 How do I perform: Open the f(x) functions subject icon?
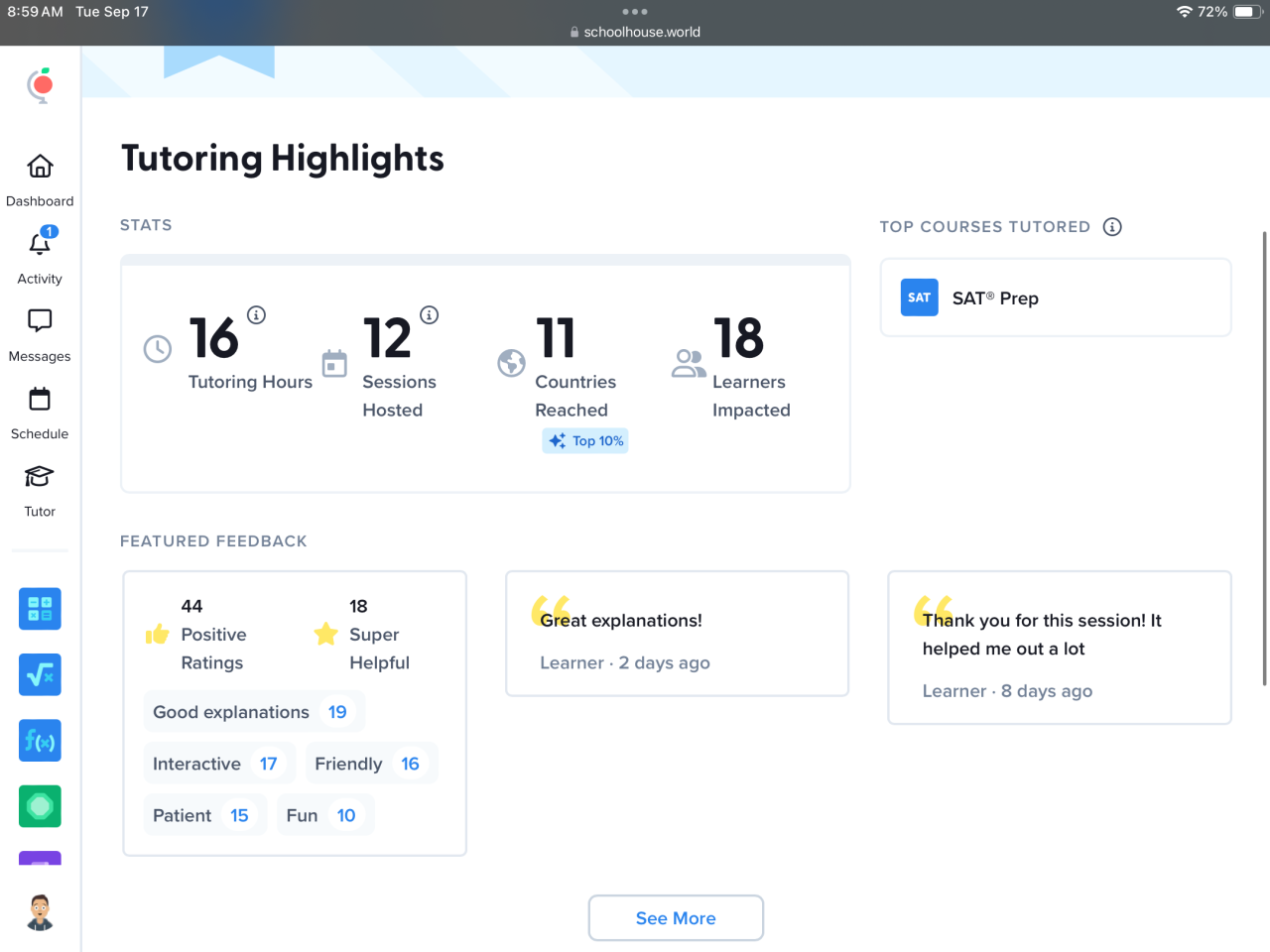pos(40,741)
